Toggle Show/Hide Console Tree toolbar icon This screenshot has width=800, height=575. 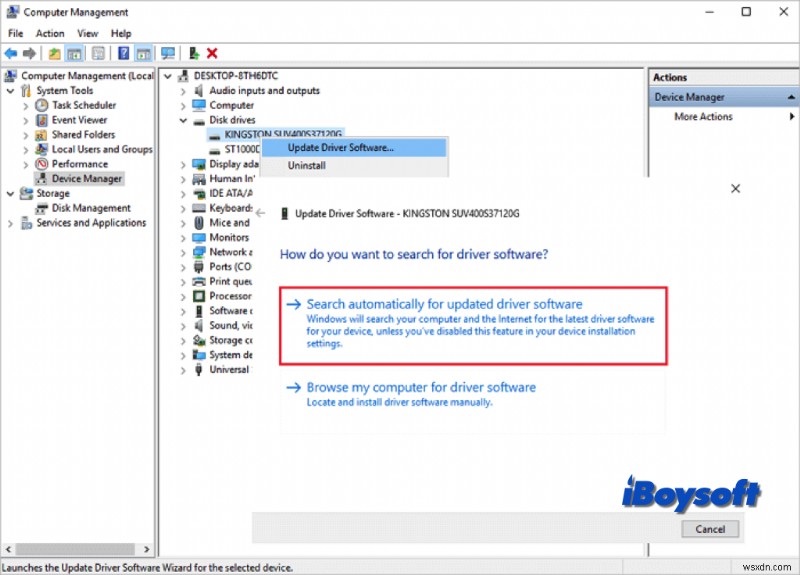click(74, 53)
